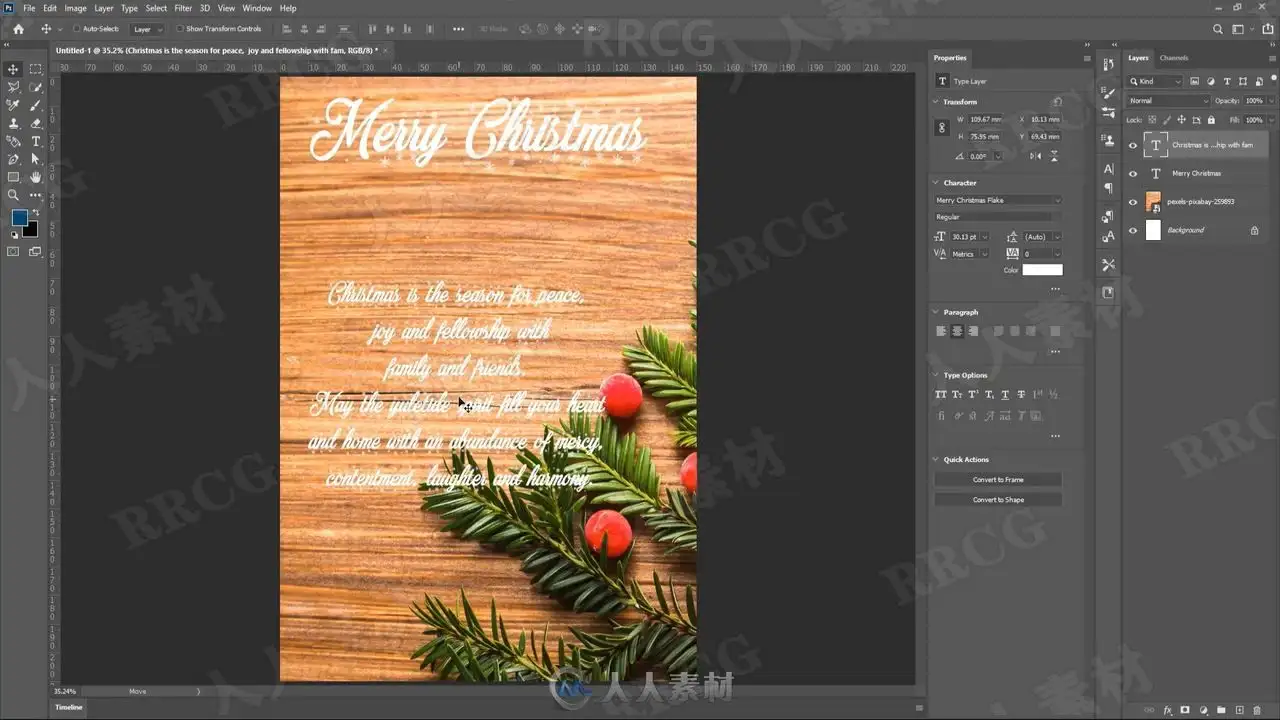Create a new group folder icon

1221,710
